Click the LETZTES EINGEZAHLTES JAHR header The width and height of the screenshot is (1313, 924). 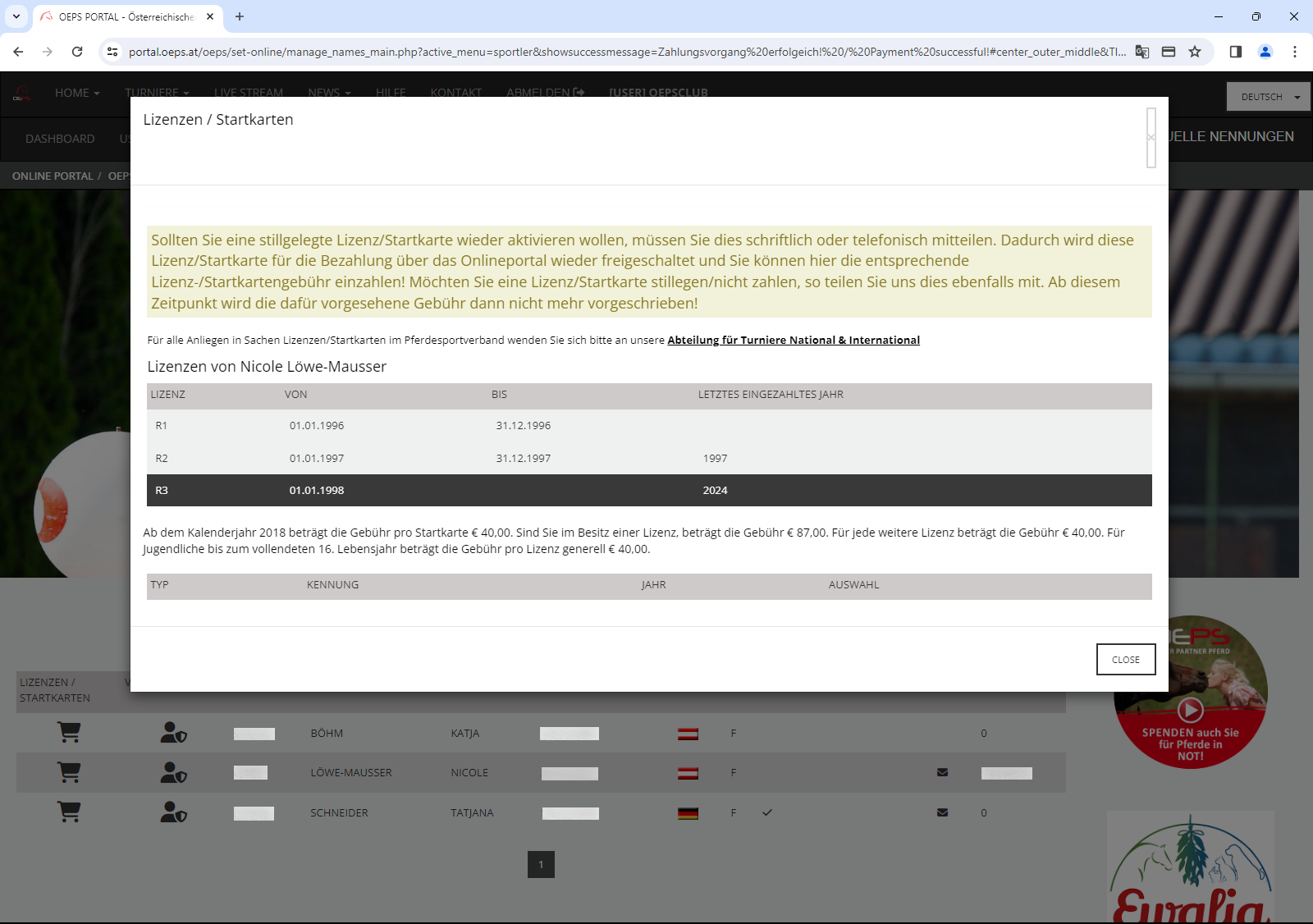[x=771, y=395]
